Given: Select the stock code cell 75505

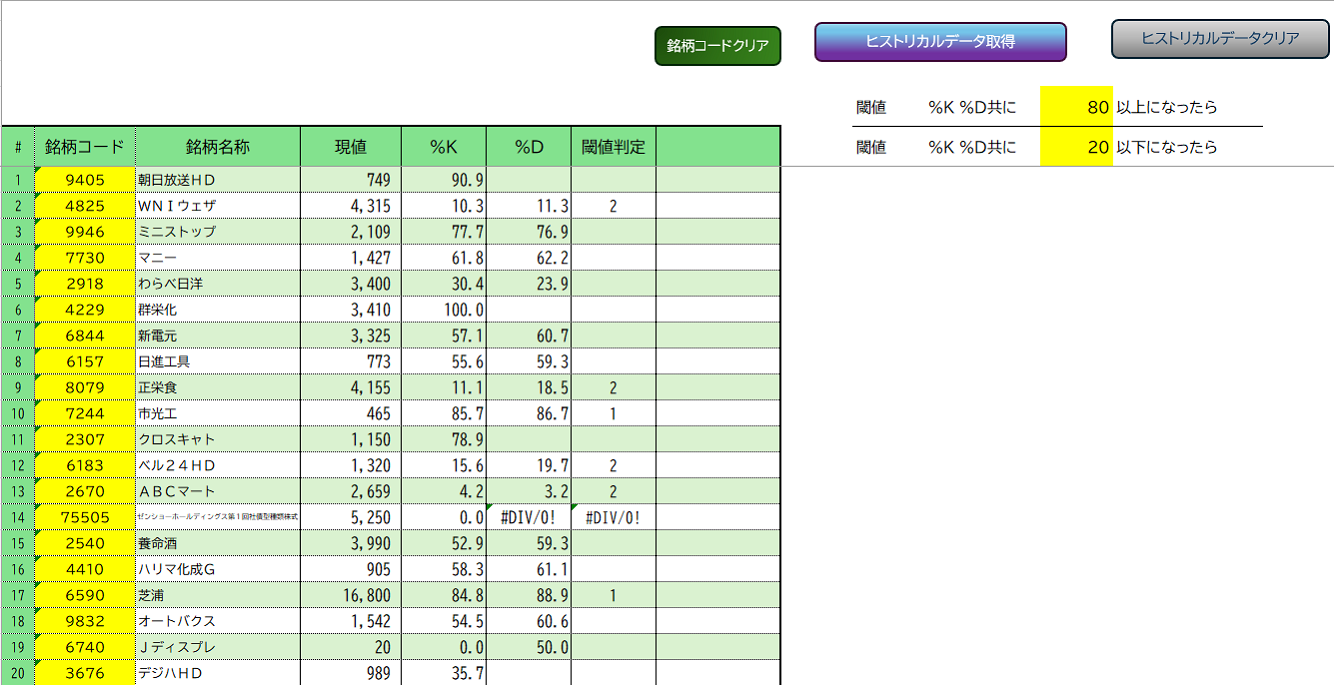Looking at the screenshot, I should point(85,518).
